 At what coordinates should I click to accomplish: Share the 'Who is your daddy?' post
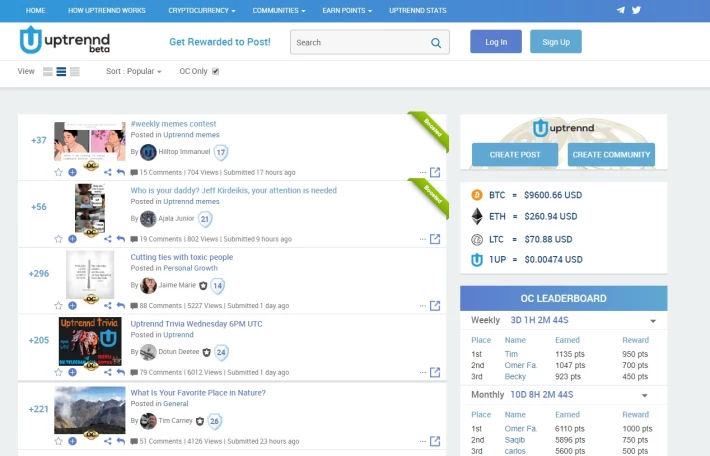(x=107, y=239)
